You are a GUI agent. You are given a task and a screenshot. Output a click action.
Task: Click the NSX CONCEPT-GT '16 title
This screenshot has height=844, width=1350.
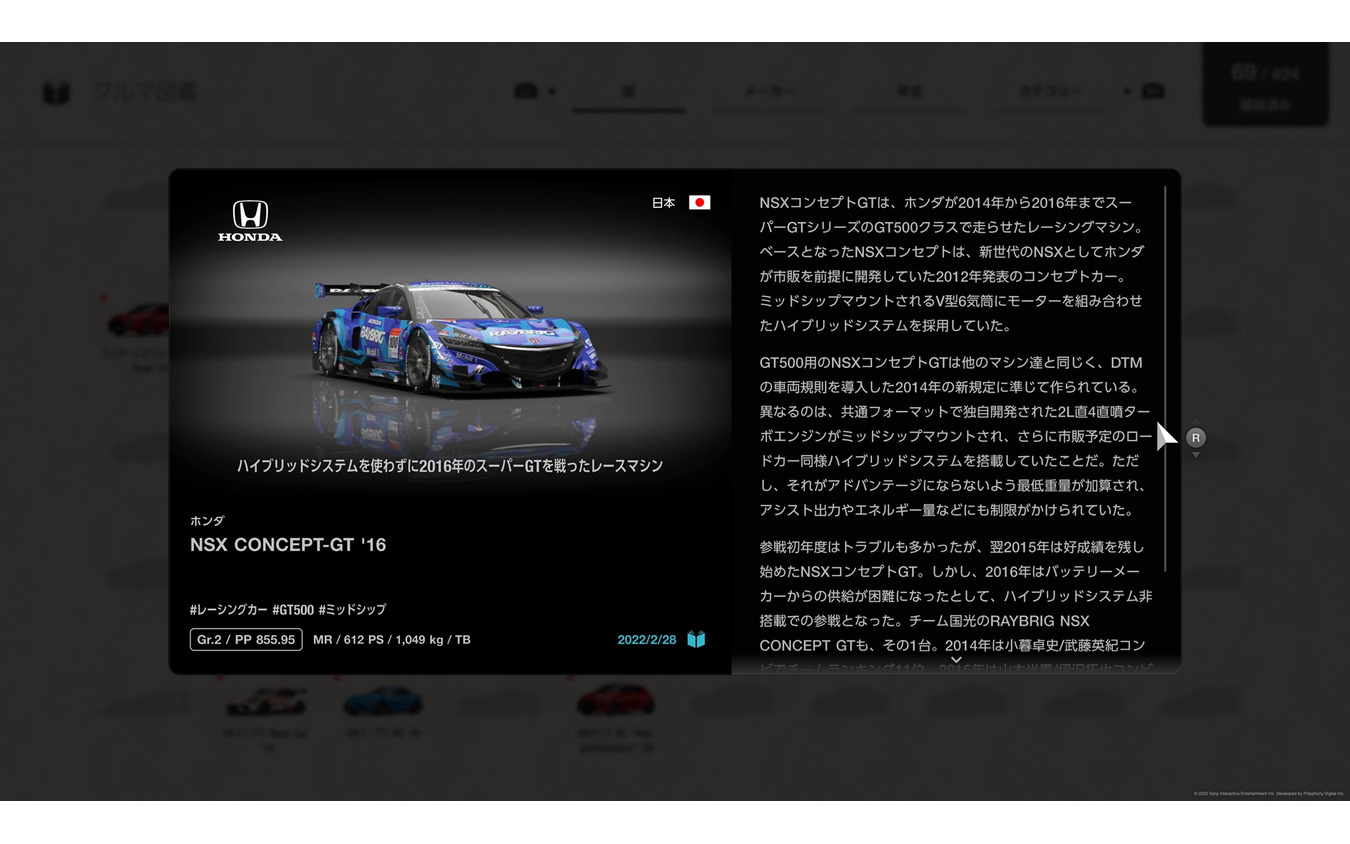[288, 545]
